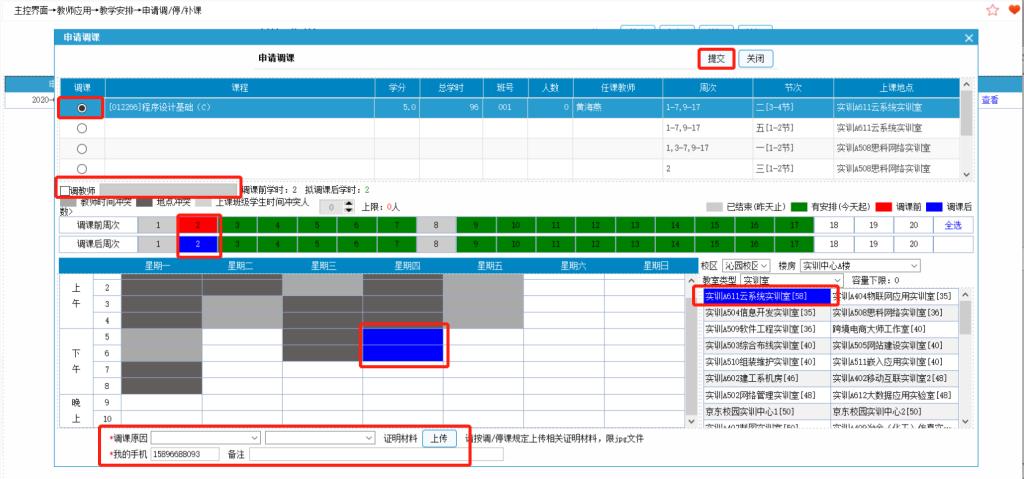Select radio button for 五[1-2节] row
This screenshot has width=1024, height=479.
pos(82,128)
